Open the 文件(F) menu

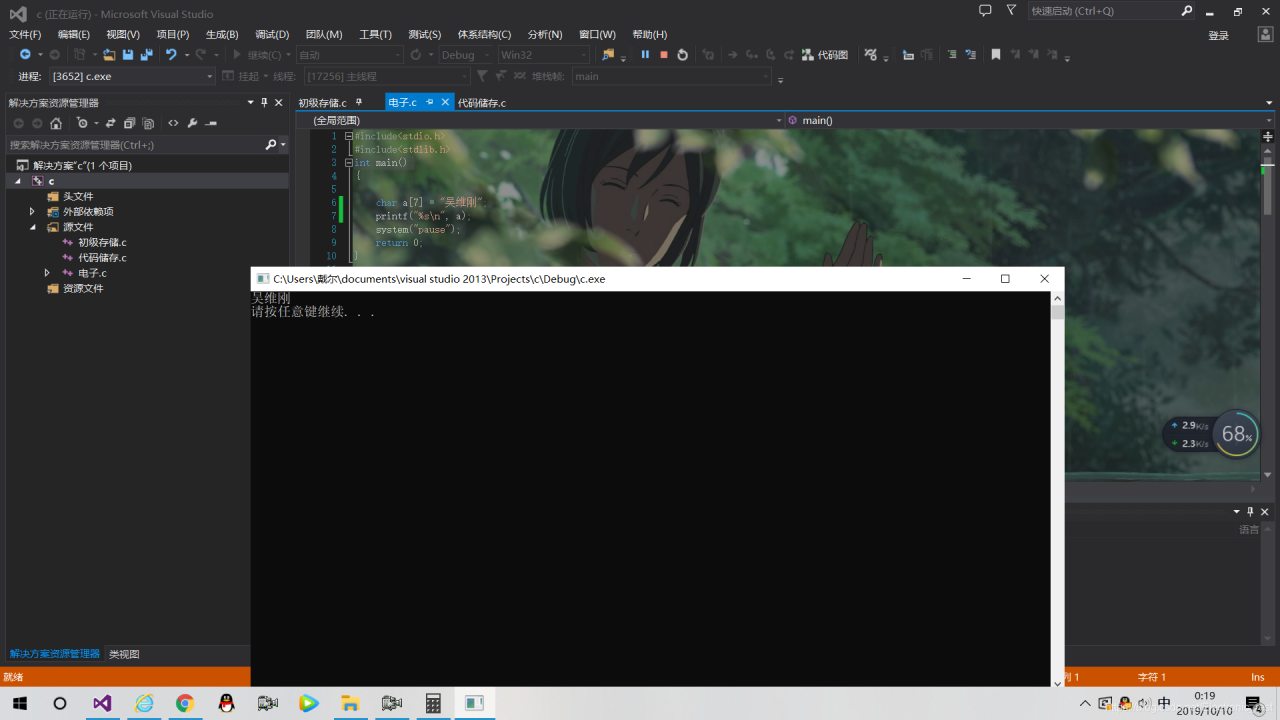25,34
